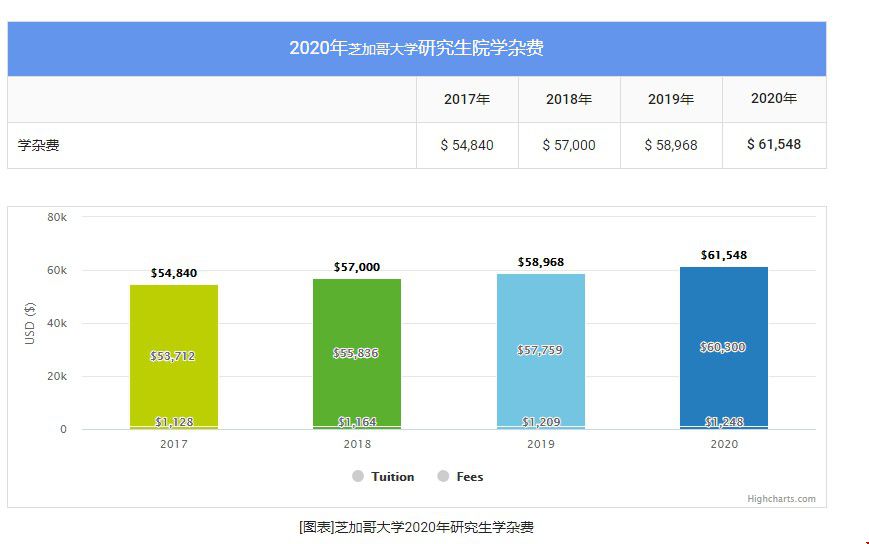This screenshot has width=869, height=544.
Task: Click the $ 61,548 table cell
Action: point(774,145)
